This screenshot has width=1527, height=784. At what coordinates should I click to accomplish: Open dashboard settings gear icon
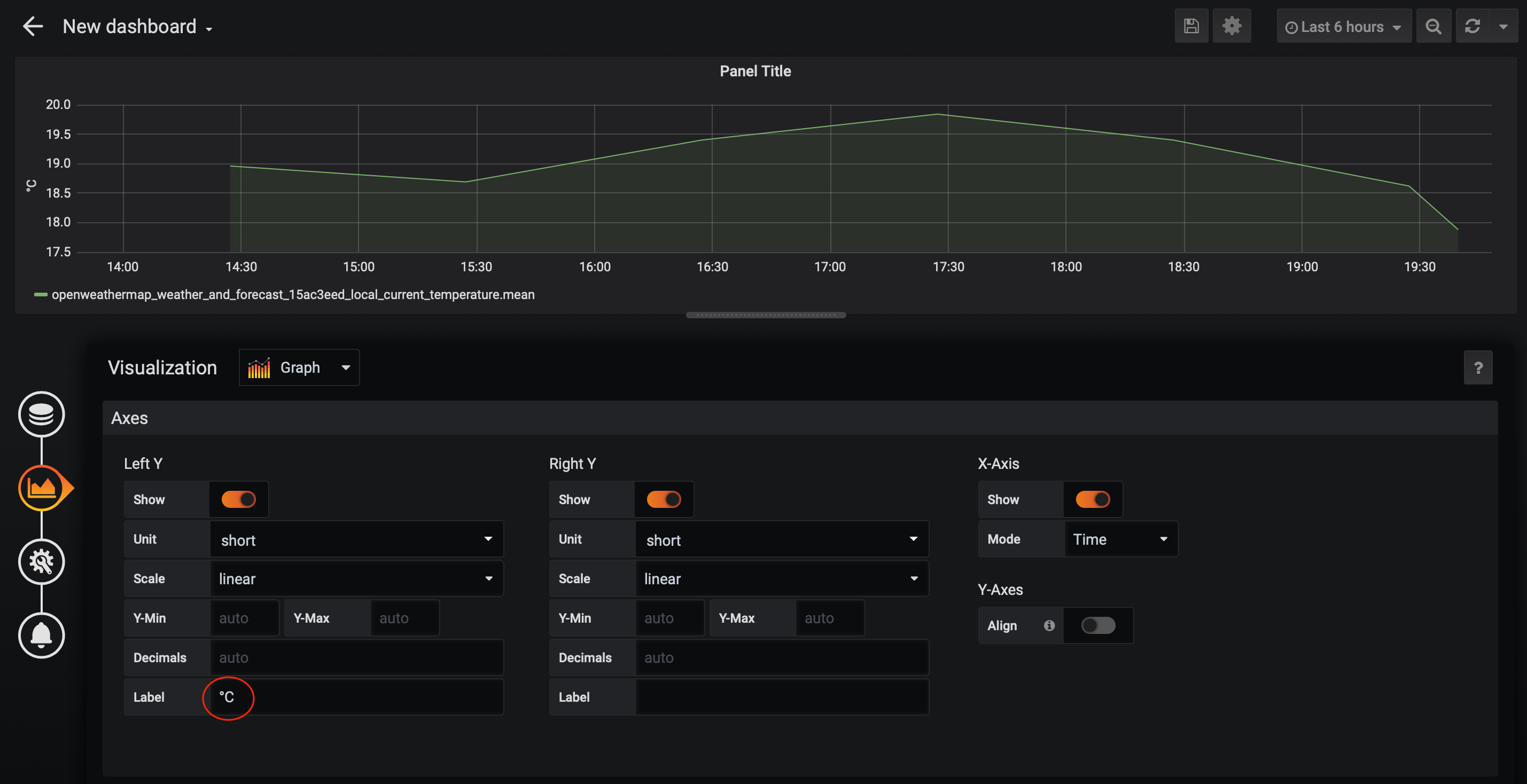coord(1231,26)
